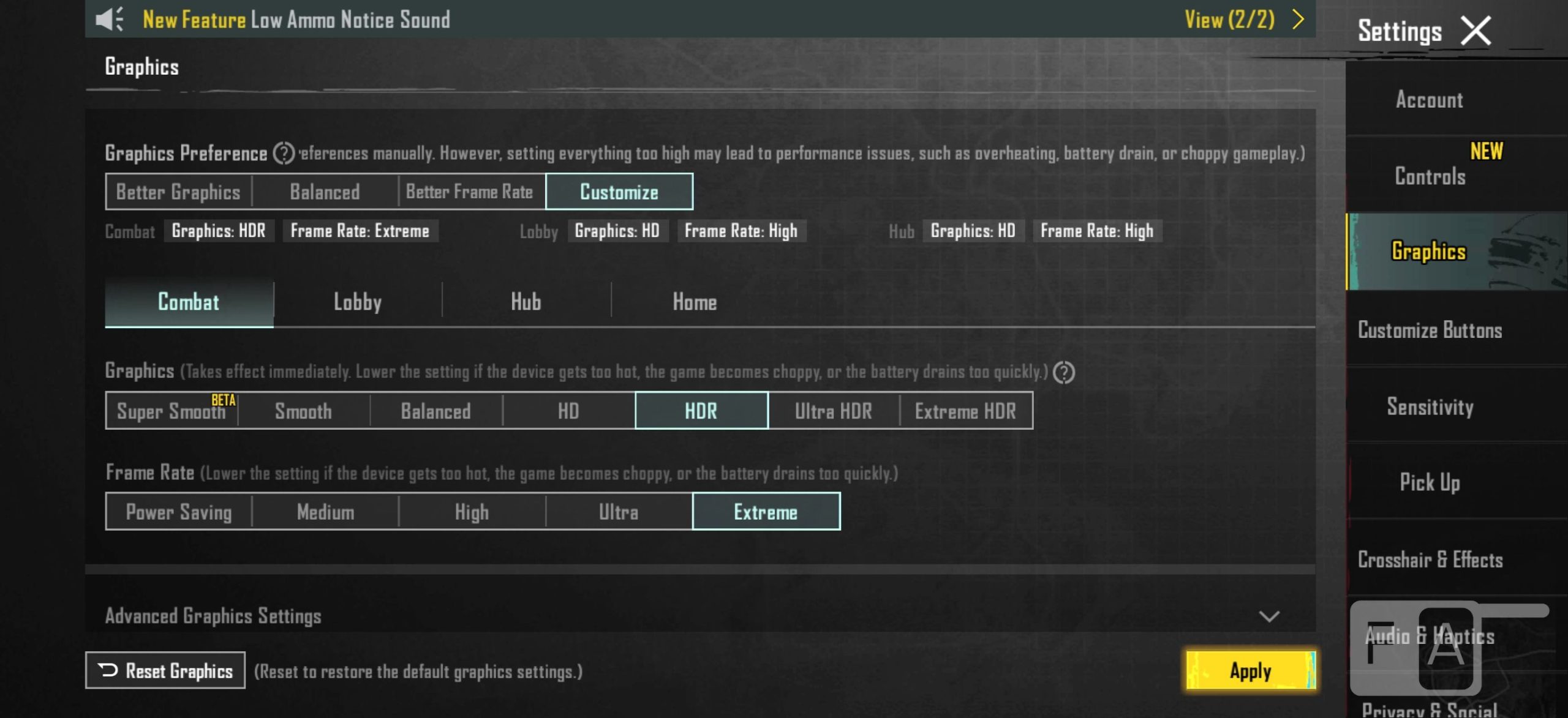
Task: Click the View (2/2) next arrow
Action: [1298, 19]
